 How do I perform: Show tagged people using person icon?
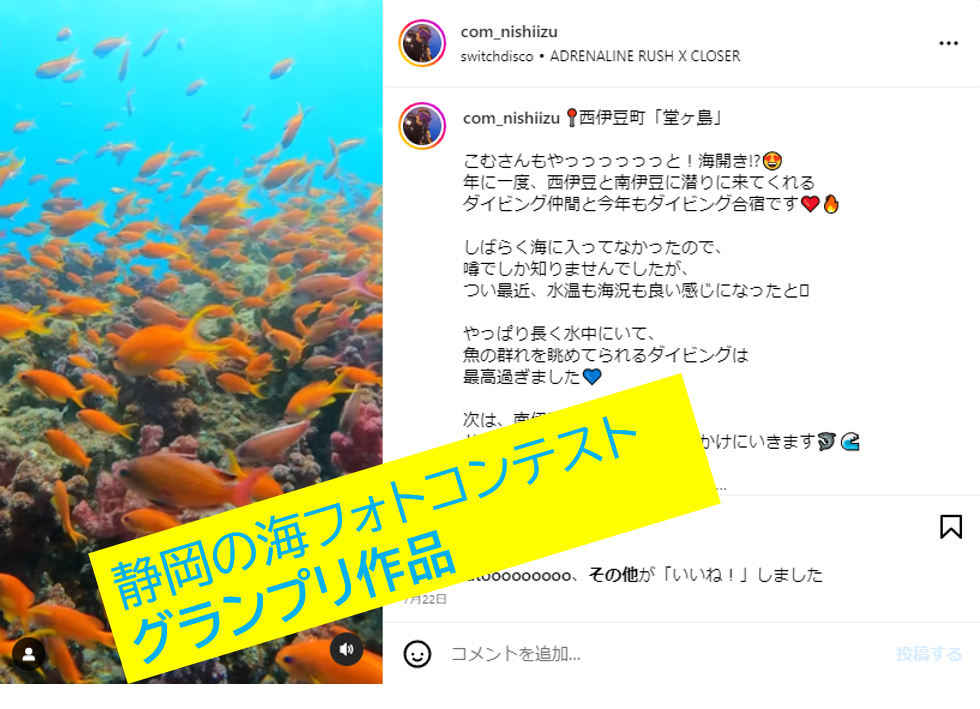click(x=29, y=654)
